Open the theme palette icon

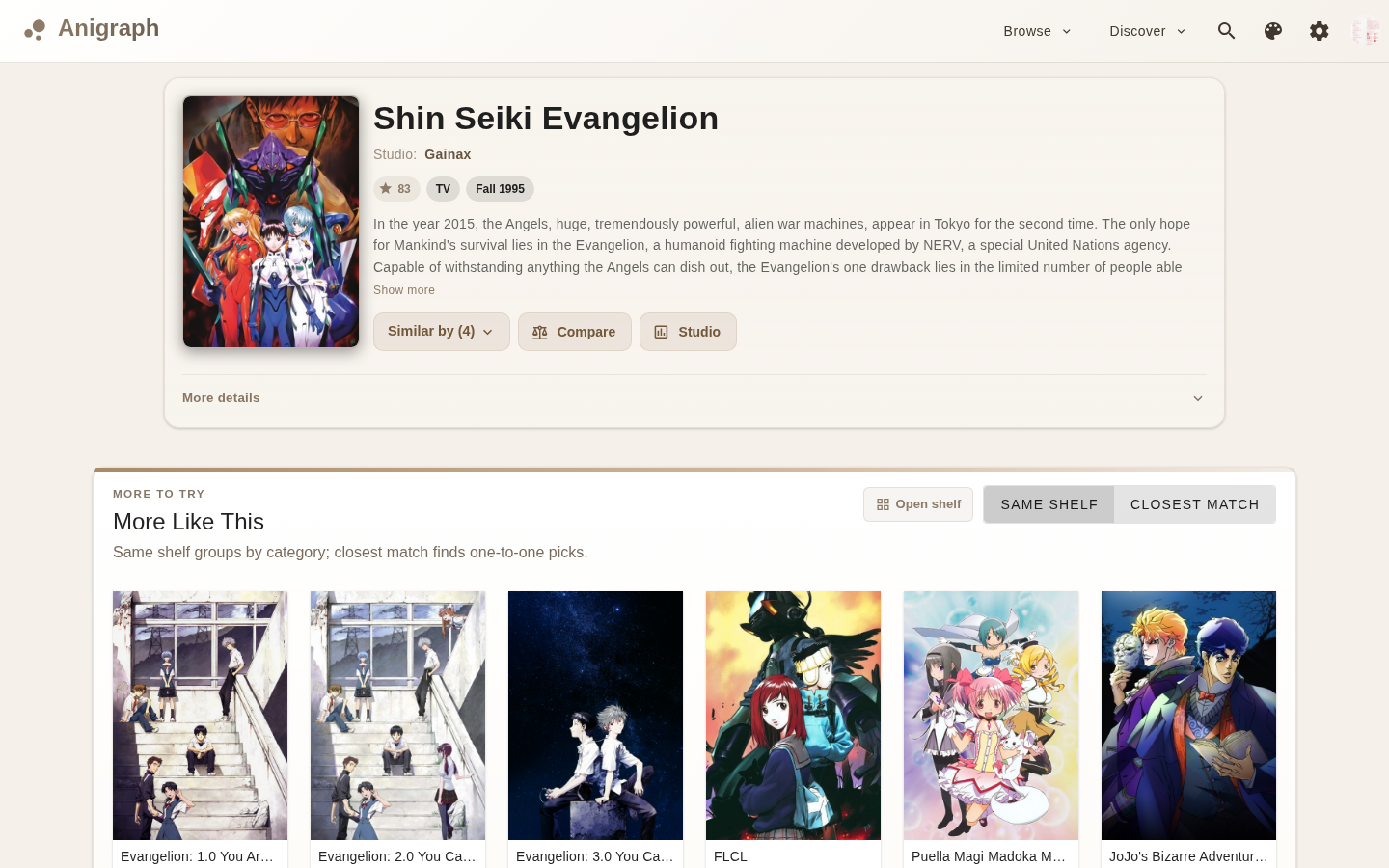[1273, 31]
